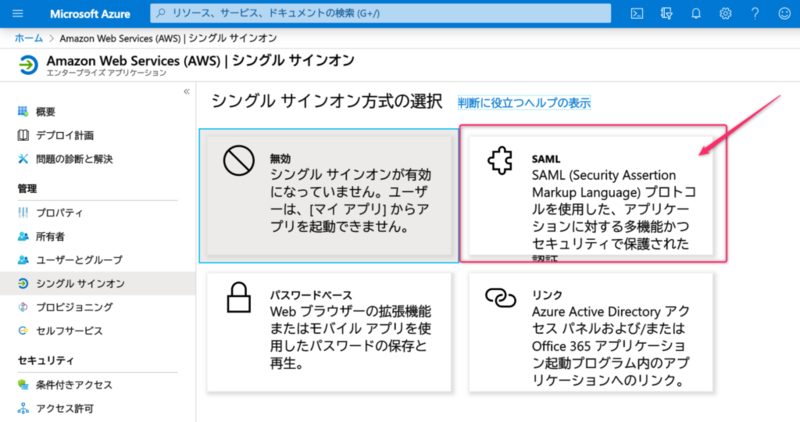Select the リンク sign-on method card
The height and width of the screenshot is (422, 800).
tap(591, 332)
